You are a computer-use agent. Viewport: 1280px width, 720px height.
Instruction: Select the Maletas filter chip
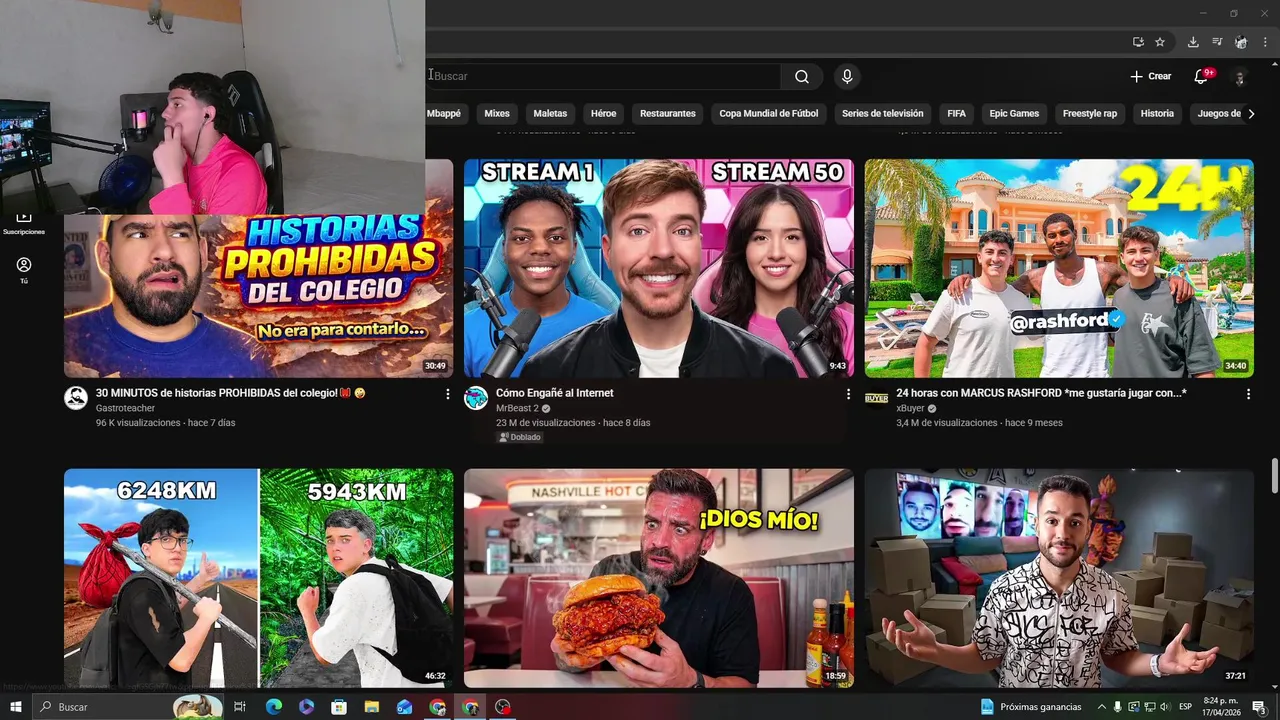(x=550, y=113)
